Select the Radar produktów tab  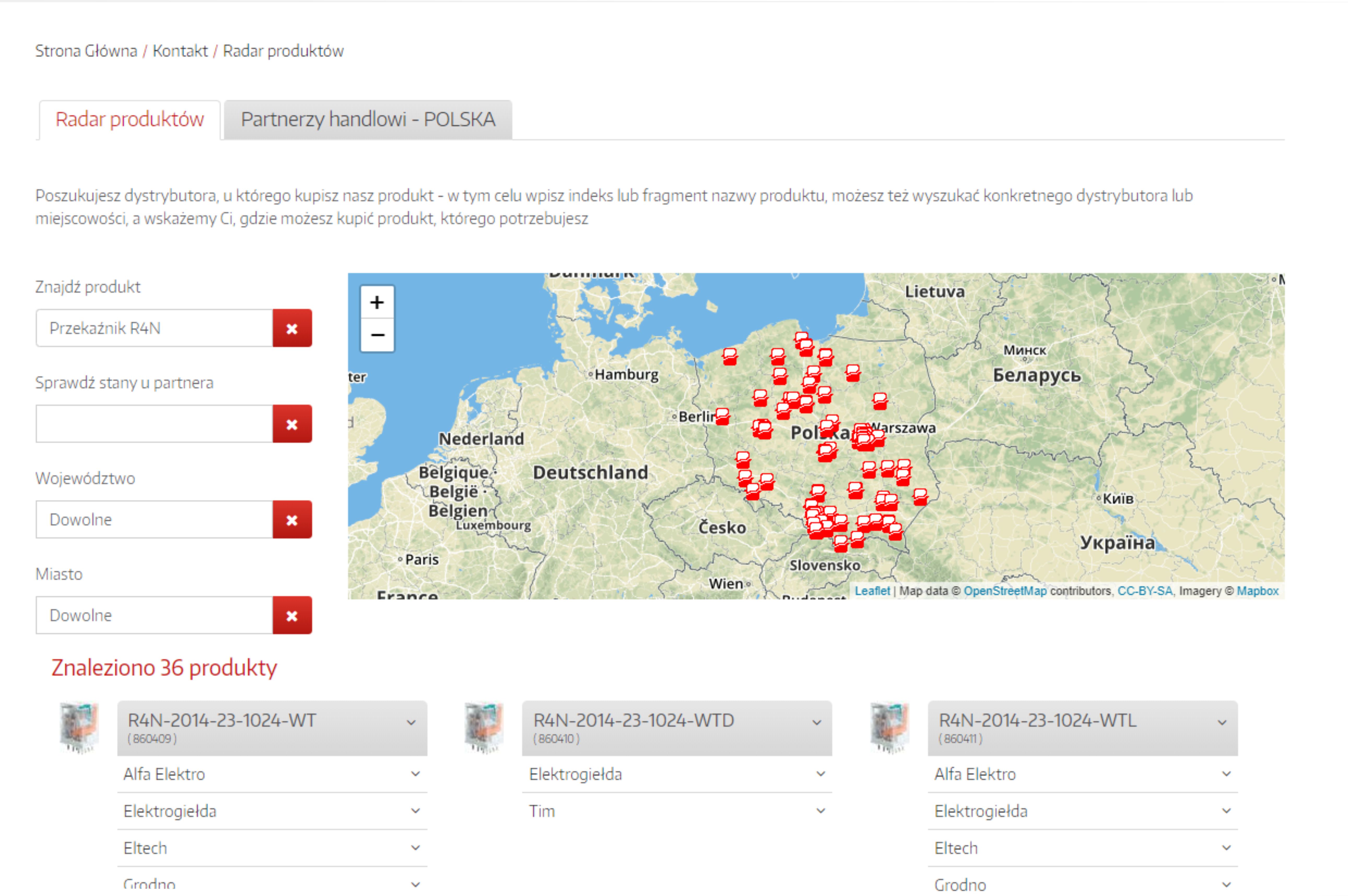130,119
